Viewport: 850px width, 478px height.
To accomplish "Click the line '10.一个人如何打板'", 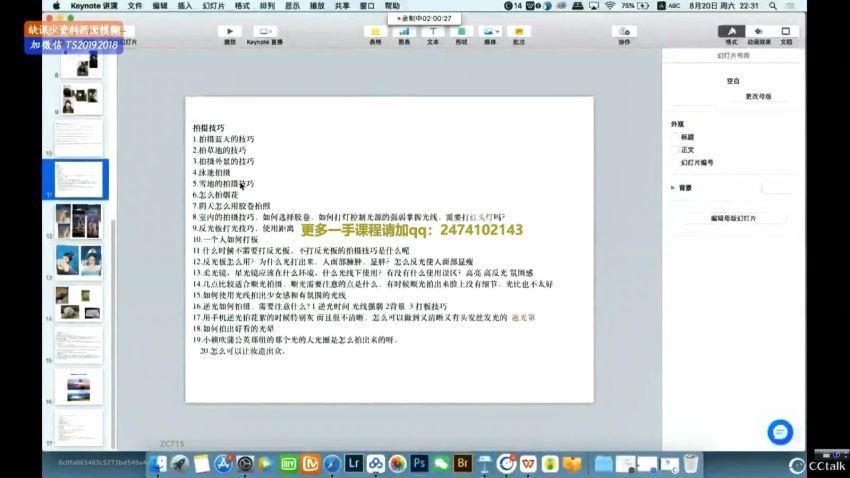I will click(x=226, y=239).
